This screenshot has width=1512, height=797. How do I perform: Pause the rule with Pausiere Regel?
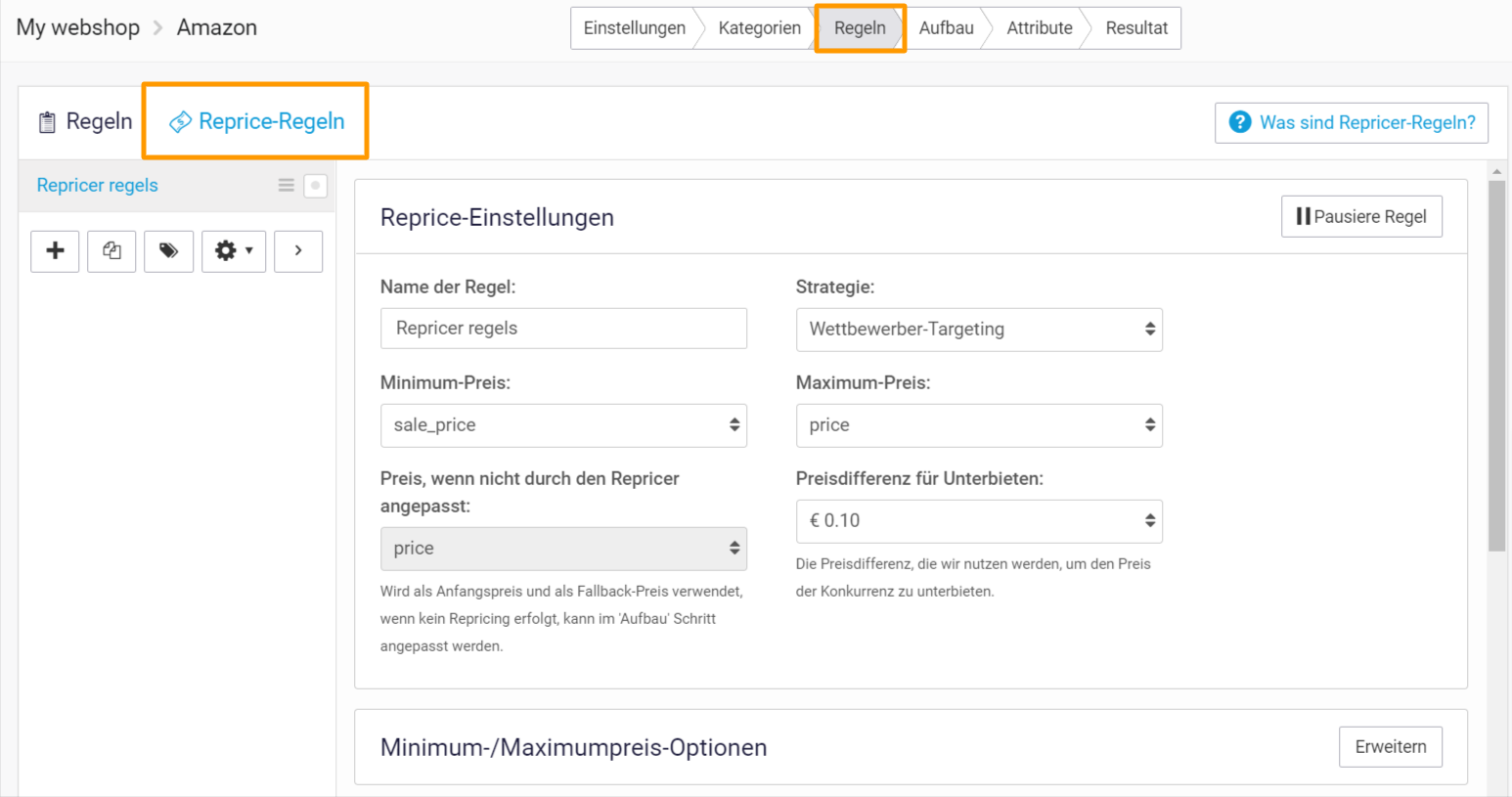click(1360, 216)
